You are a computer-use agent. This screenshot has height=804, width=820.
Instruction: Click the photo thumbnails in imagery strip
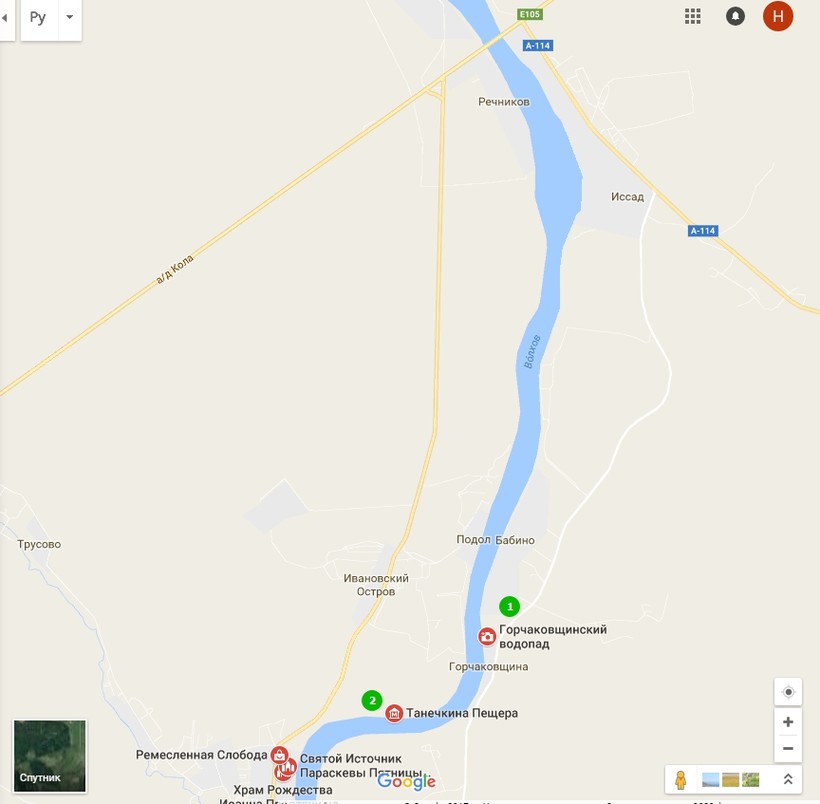pyautogui.click(x=730, y=779)
